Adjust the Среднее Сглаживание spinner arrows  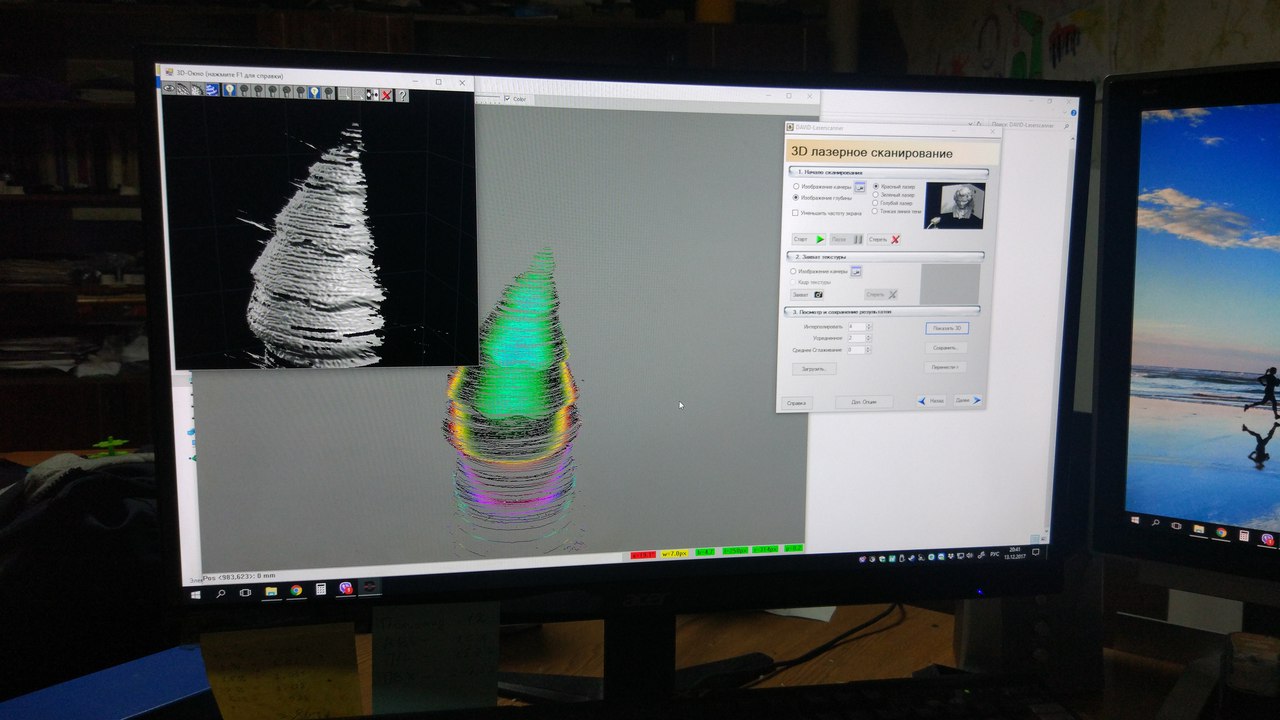[868, 350]
